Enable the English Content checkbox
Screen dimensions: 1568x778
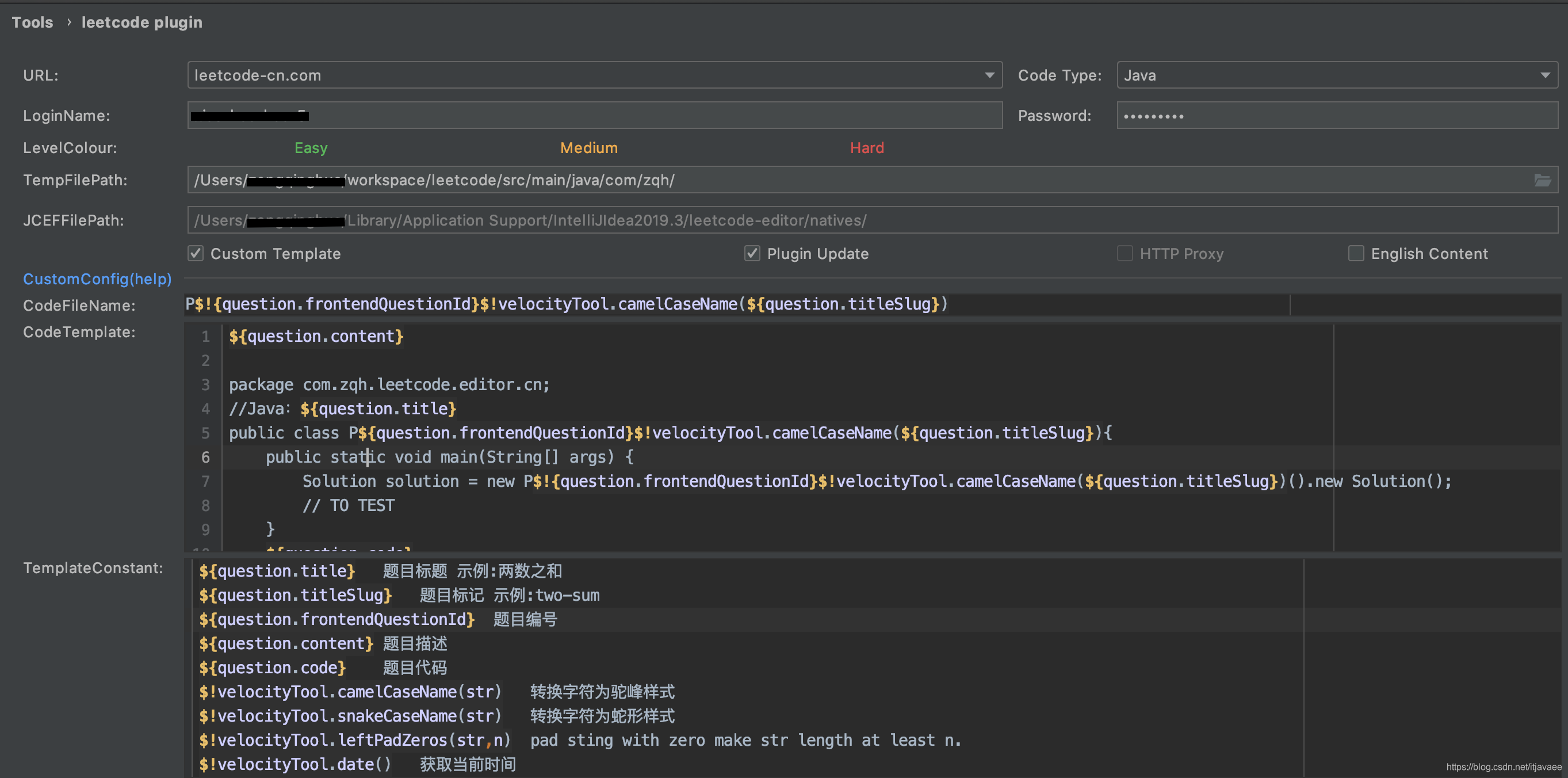pyautogui.click(x=1356, y=253)
